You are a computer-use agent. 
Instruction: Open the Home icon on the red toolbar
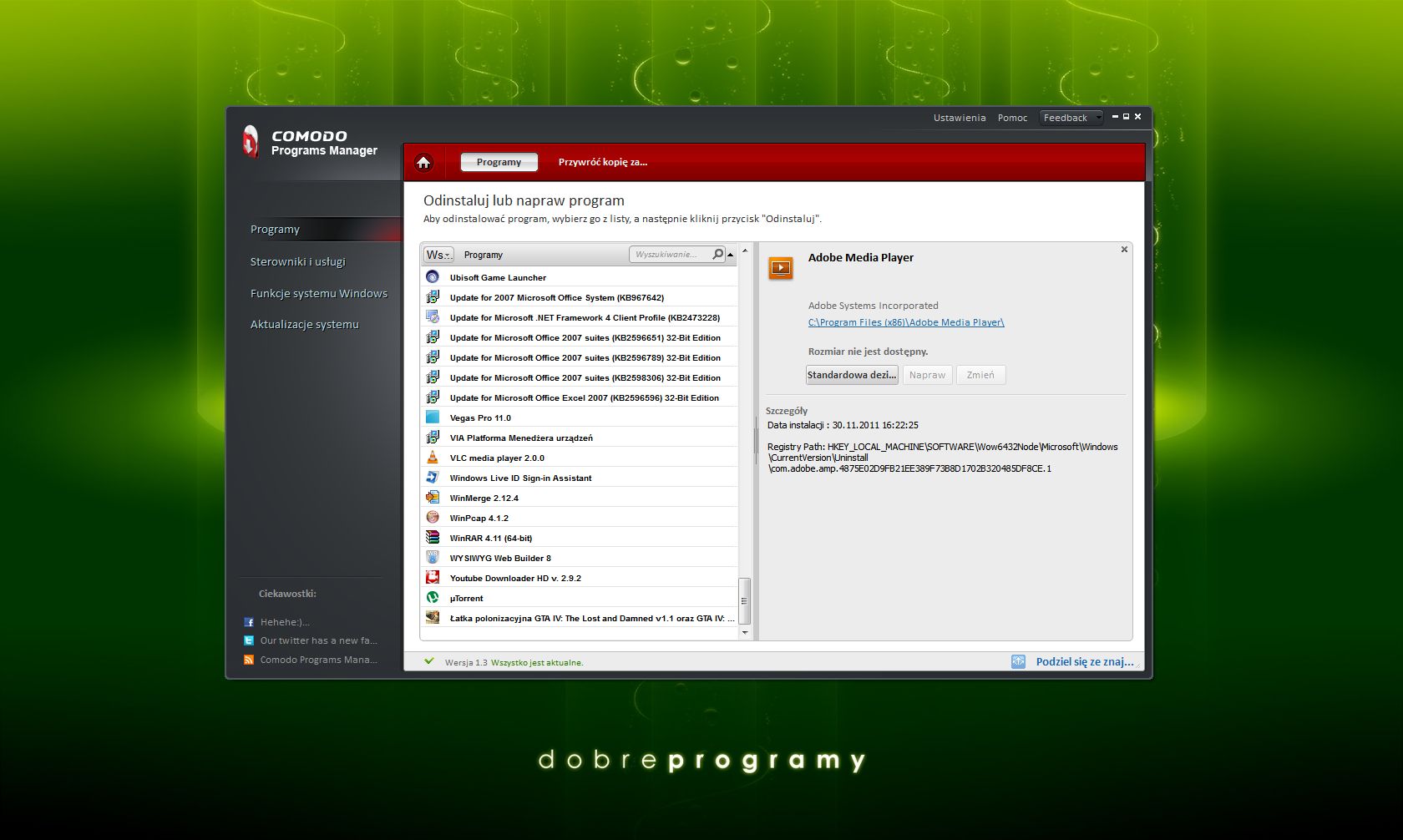[423, 162]
